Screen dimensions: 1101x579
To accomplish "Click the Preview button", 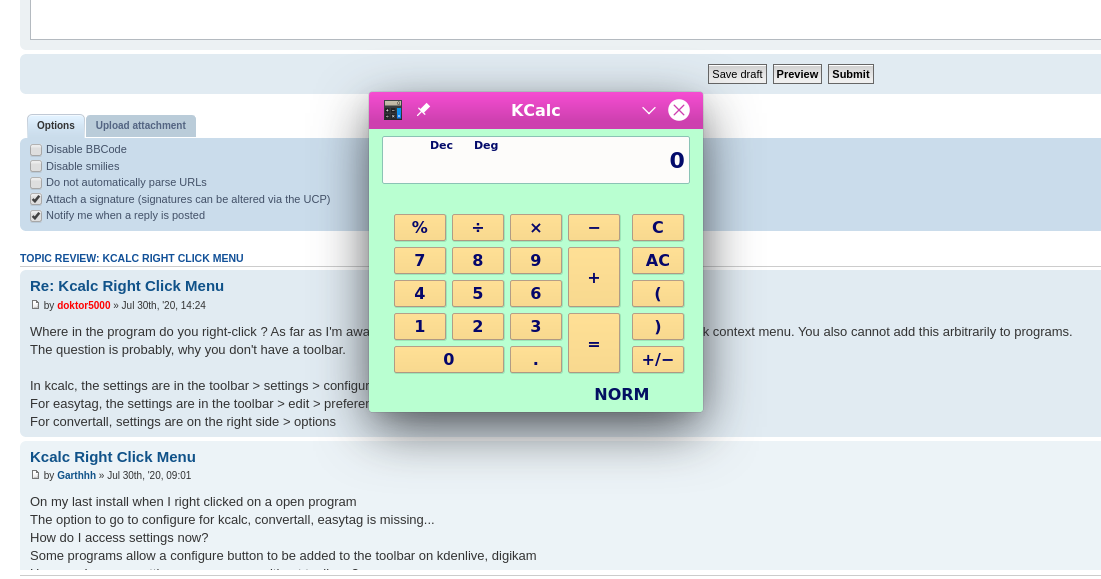I will click(x=797, y=74).
